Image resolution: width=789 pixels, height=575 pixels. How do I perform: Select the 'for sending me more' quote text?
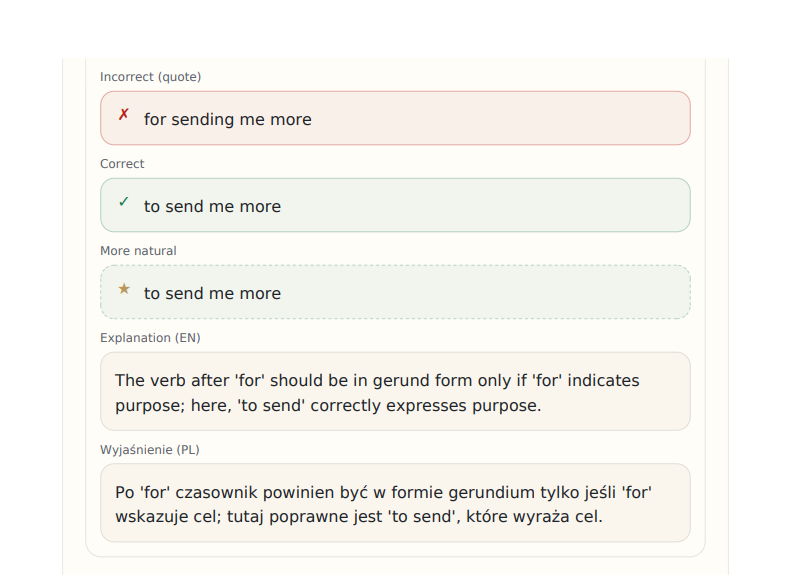(x=227, y=119)
